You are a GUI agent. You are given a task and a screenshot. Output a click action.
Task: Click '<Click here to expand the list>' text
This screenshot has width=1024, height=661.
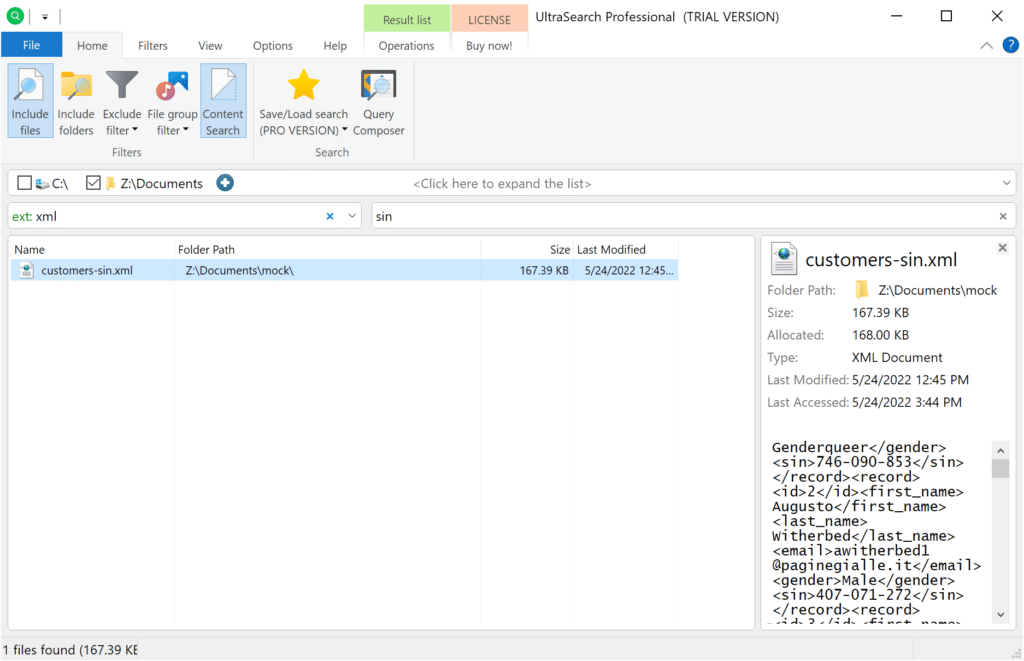click(x=502, y=184)
